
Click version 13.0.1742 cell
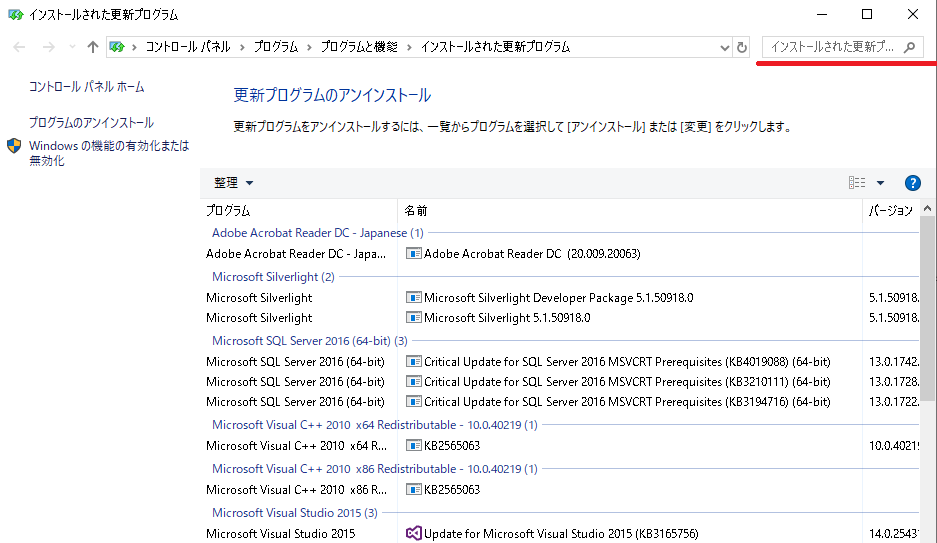(x=893, y=361)
